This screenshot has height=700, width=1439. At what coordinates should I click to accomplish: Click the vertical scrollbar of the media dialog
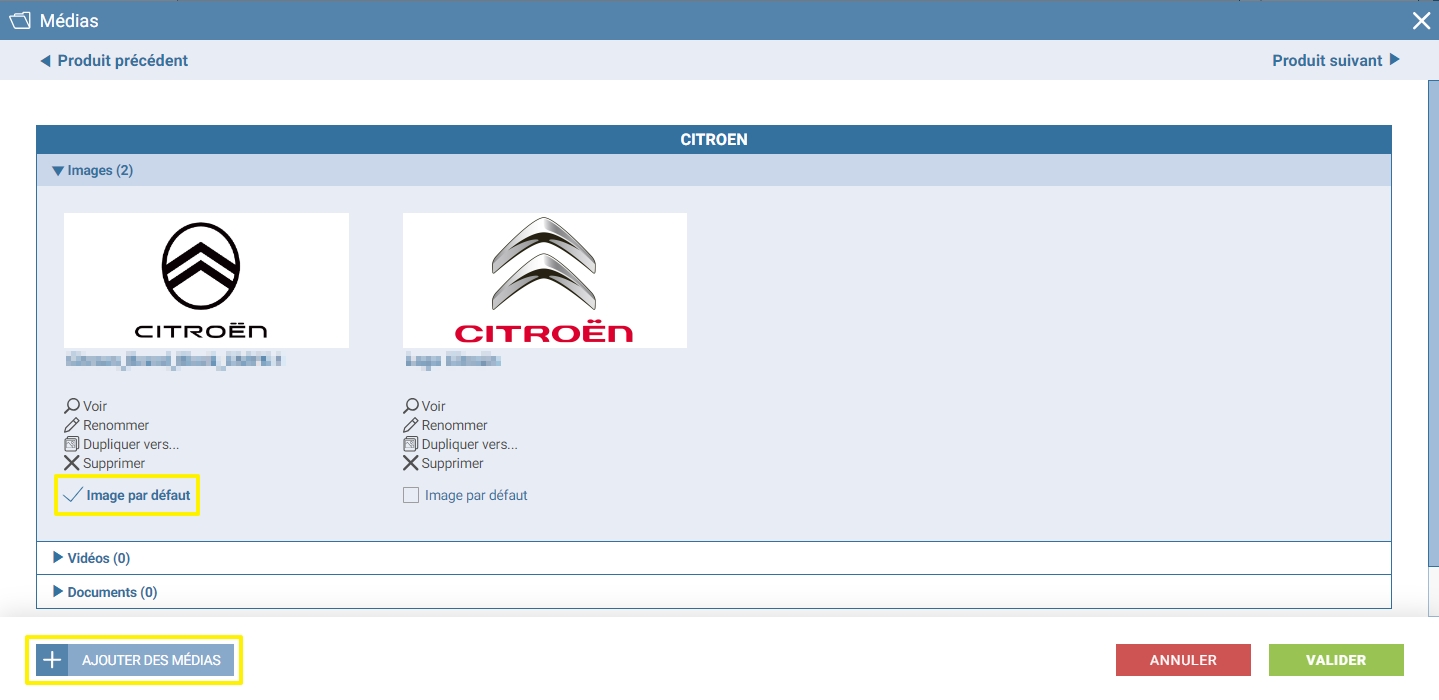click(1433, 325)
